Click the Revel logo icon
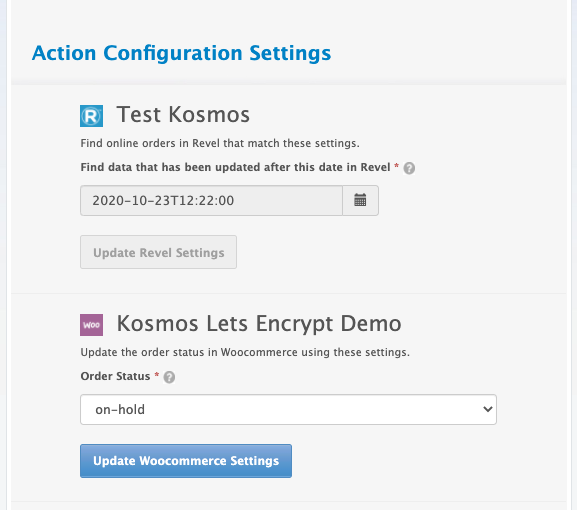 (91, 116)
